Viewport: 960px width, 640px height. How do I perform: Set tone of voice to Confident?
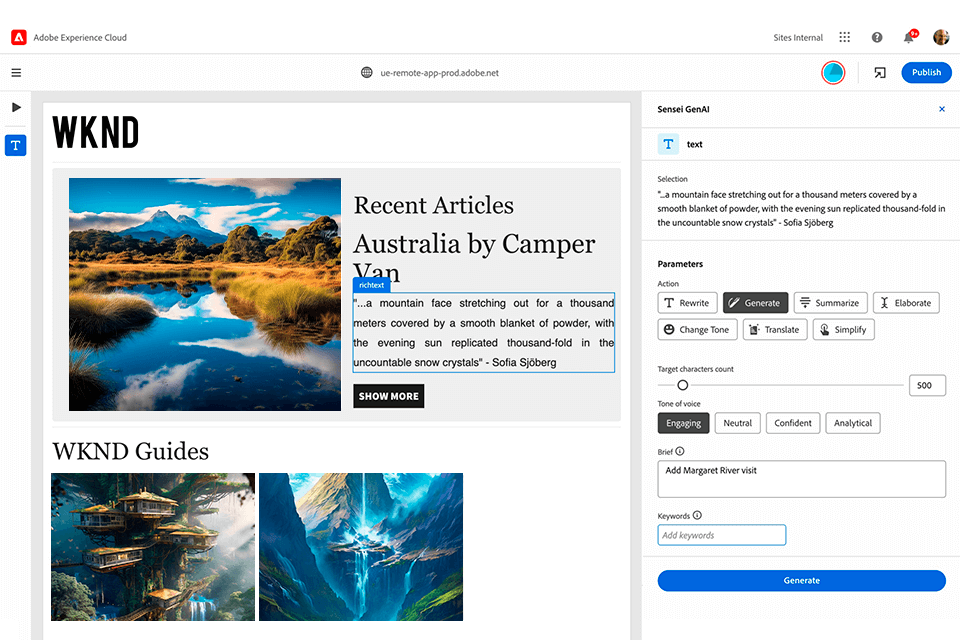coord(792,423)
